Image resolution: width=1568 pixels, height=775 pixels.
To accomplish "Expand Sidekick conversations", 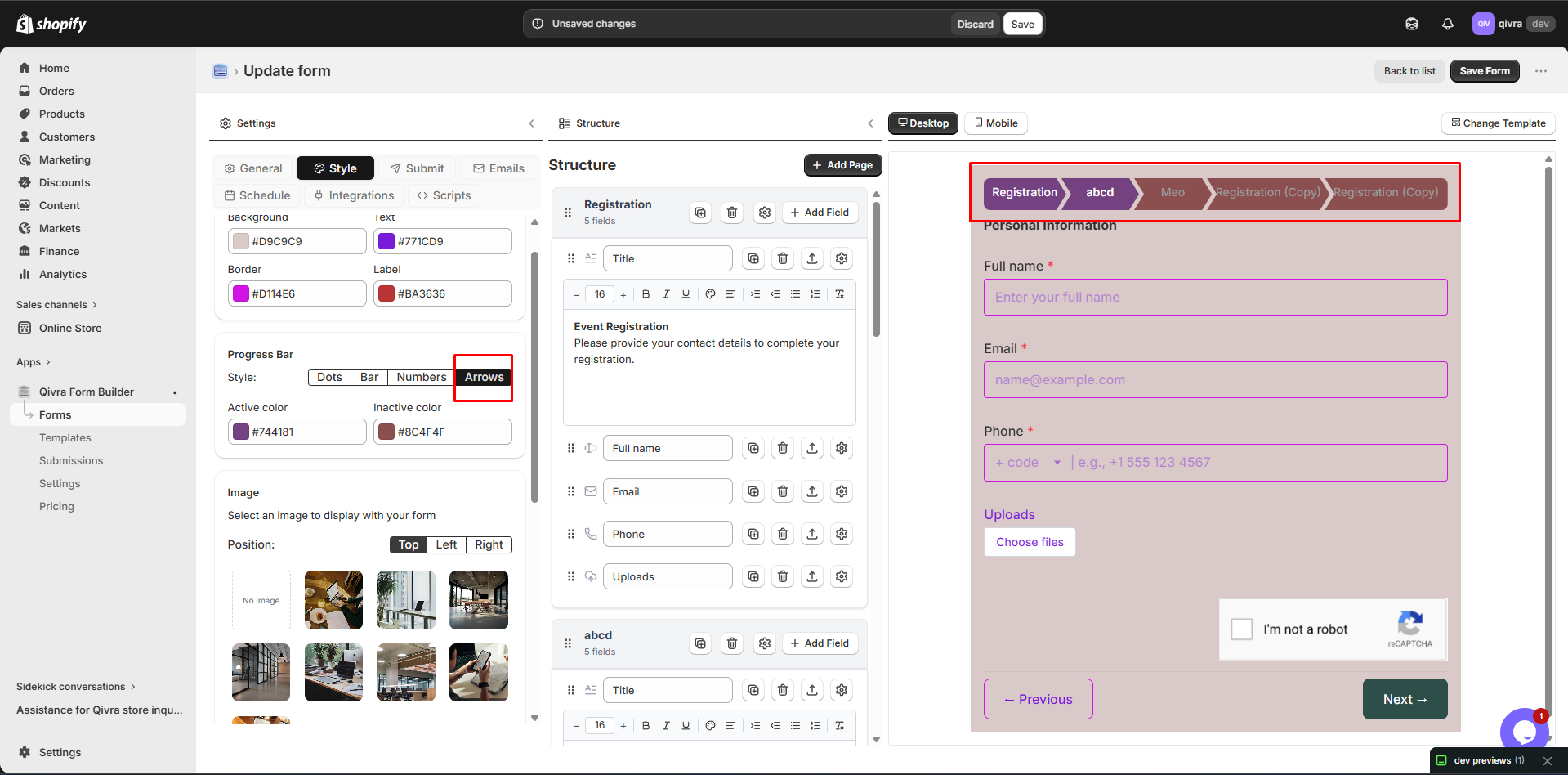I will tap(76, 687).
